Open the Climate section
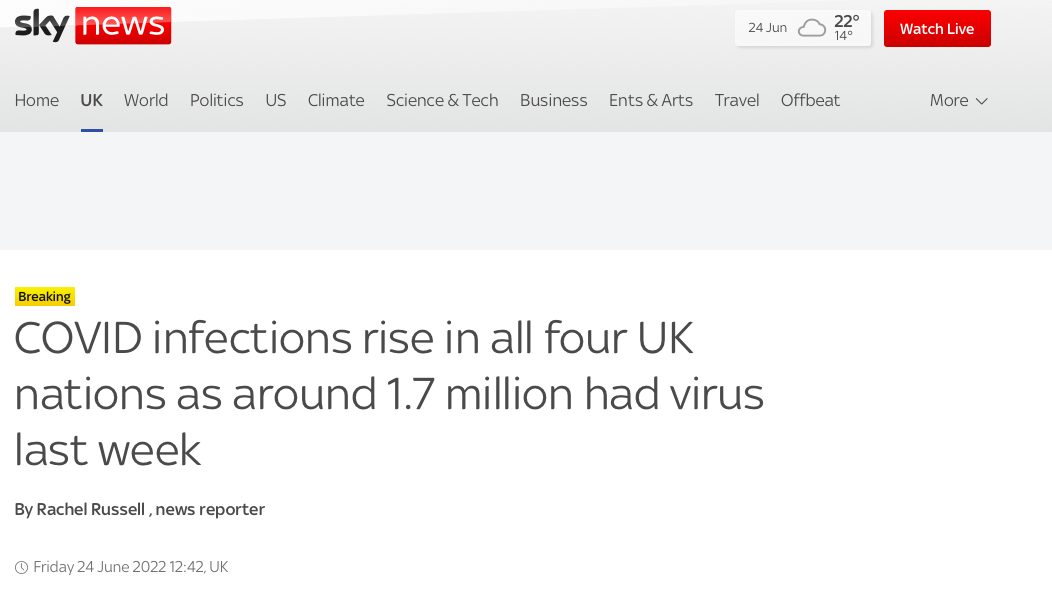The width and height of the screenshot is (1052, 609). (336, 100)
